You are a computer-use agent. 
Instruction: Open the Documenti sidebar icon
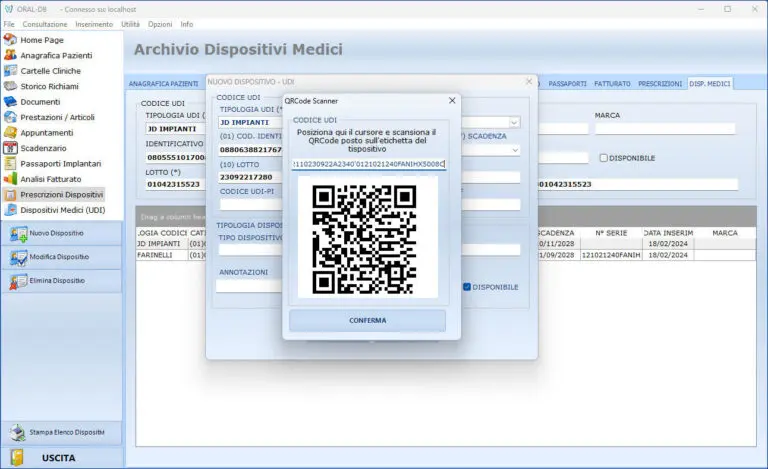tap(10, 102)
